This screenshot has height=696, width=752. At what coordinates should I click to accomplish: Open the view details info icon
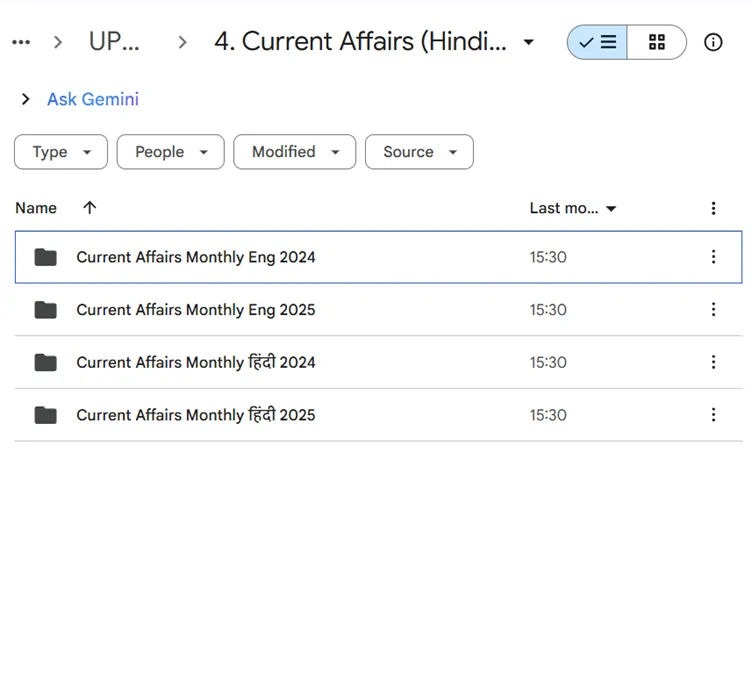(x=713, y=42)
